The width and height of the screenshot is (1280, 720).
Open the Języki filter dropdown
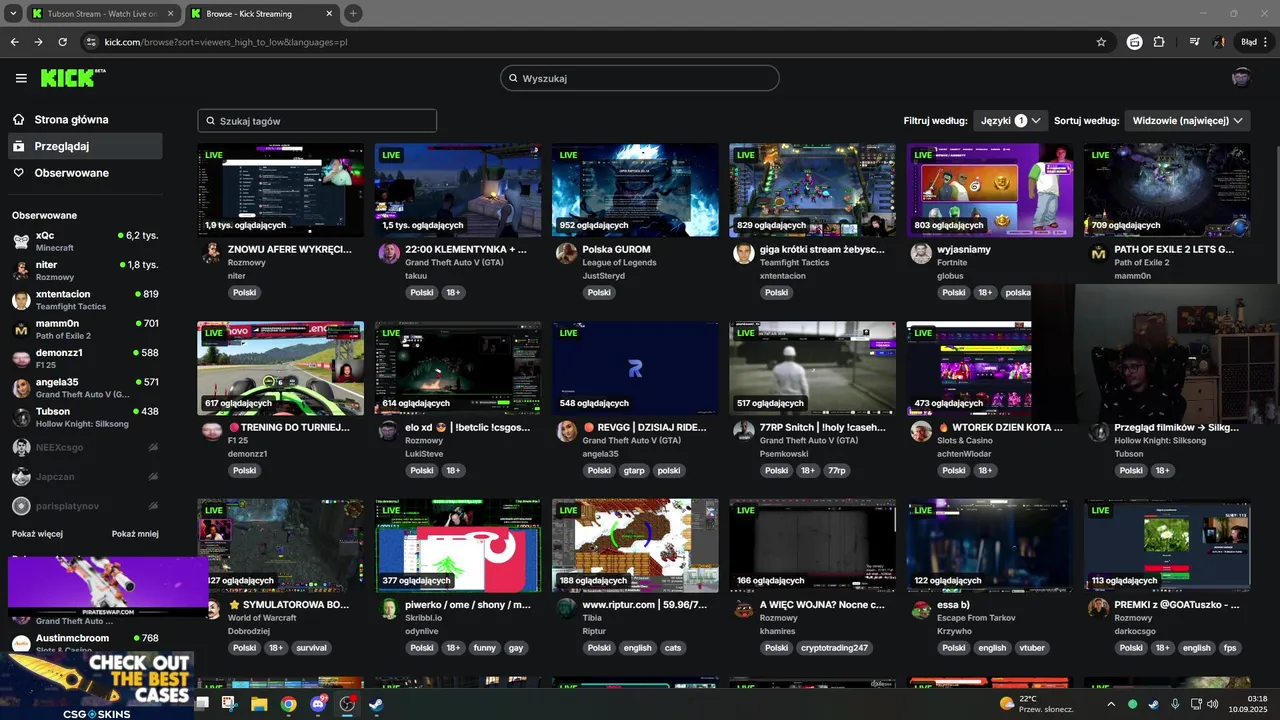click(1010, 120)
